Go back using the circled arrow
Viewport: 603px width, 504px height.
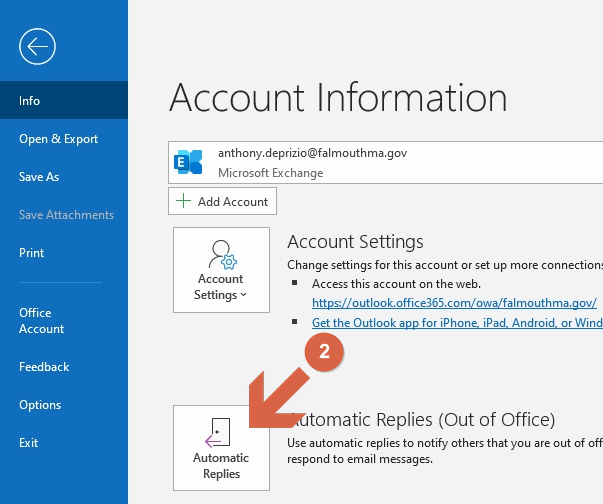37,47
